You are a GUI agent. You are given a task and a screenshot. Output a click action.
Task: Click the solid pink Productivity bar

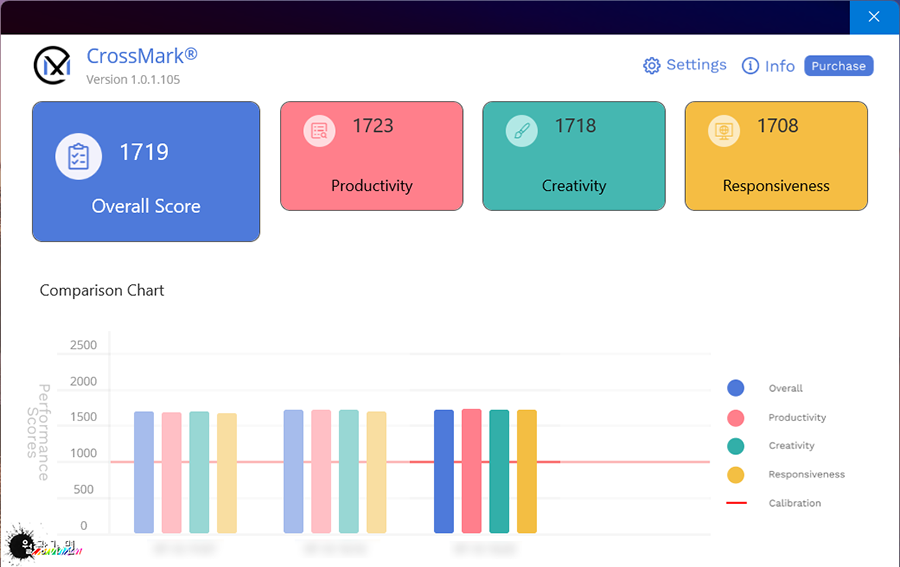point(471,471)
